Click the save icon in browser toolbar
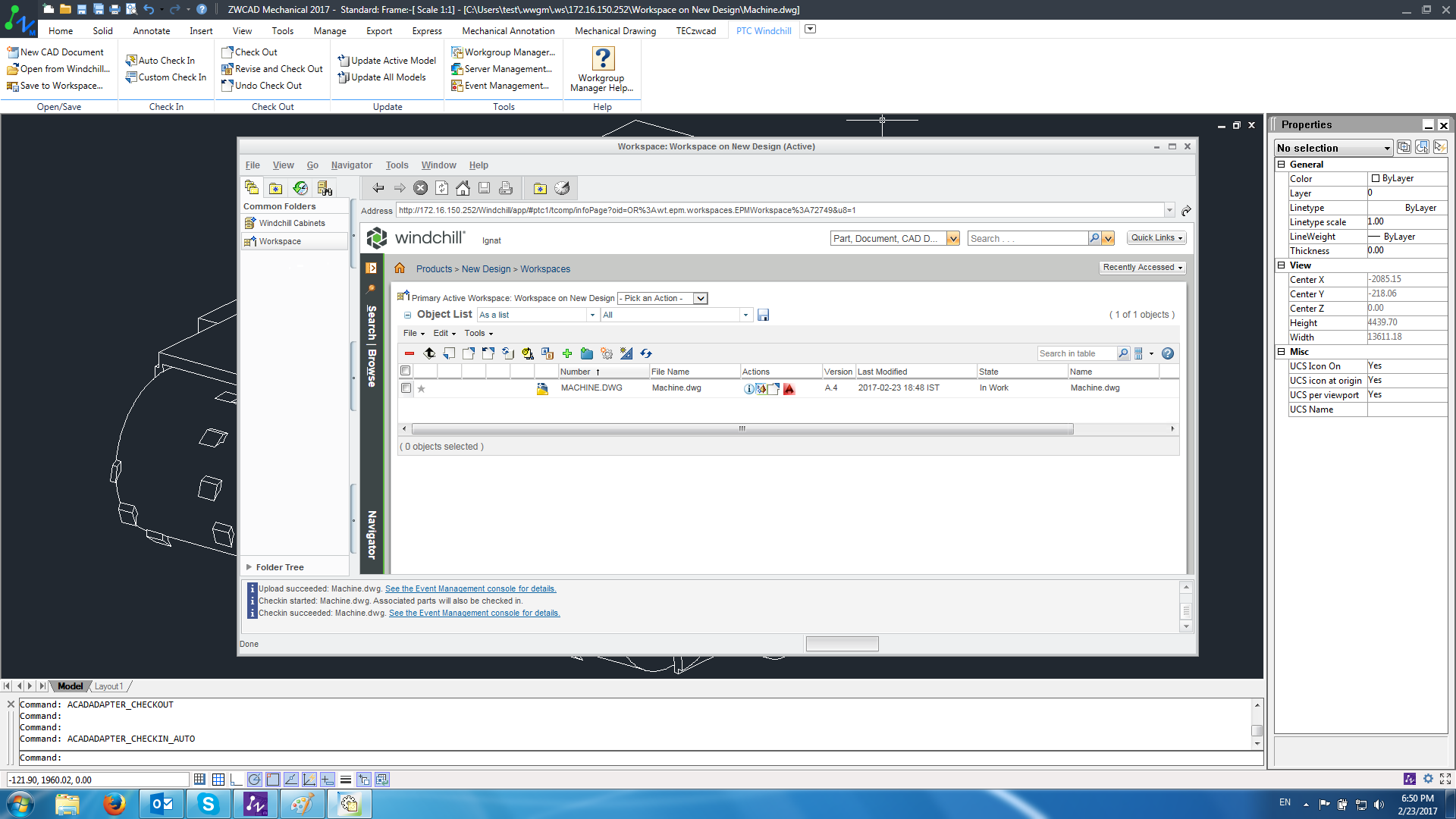Screen dimensions: 1456x819 coord(484,188)
